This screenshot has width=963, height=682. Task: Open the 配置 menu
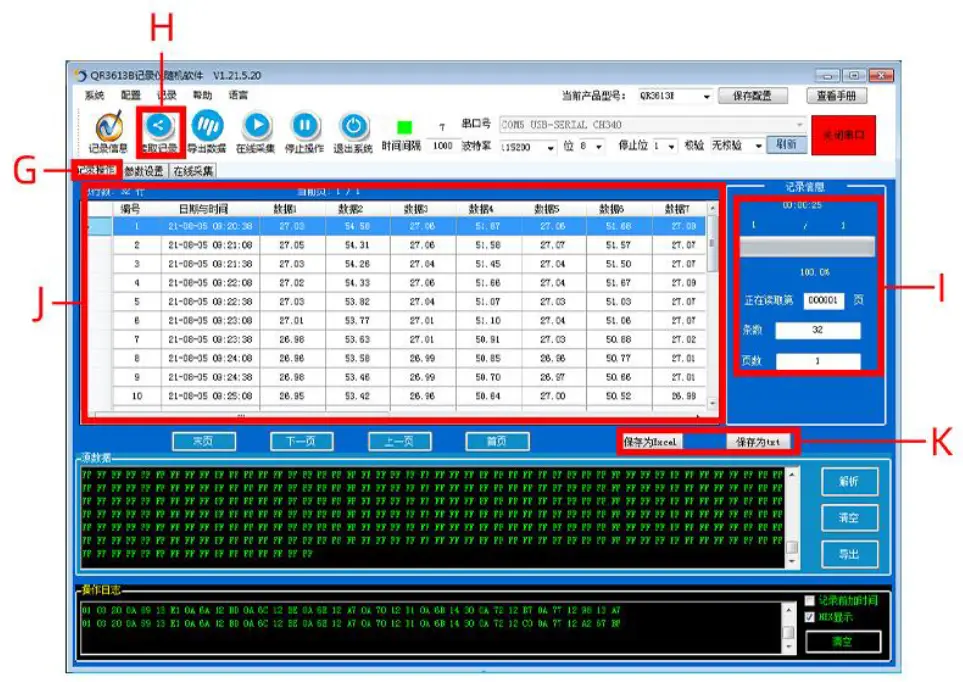130,95
